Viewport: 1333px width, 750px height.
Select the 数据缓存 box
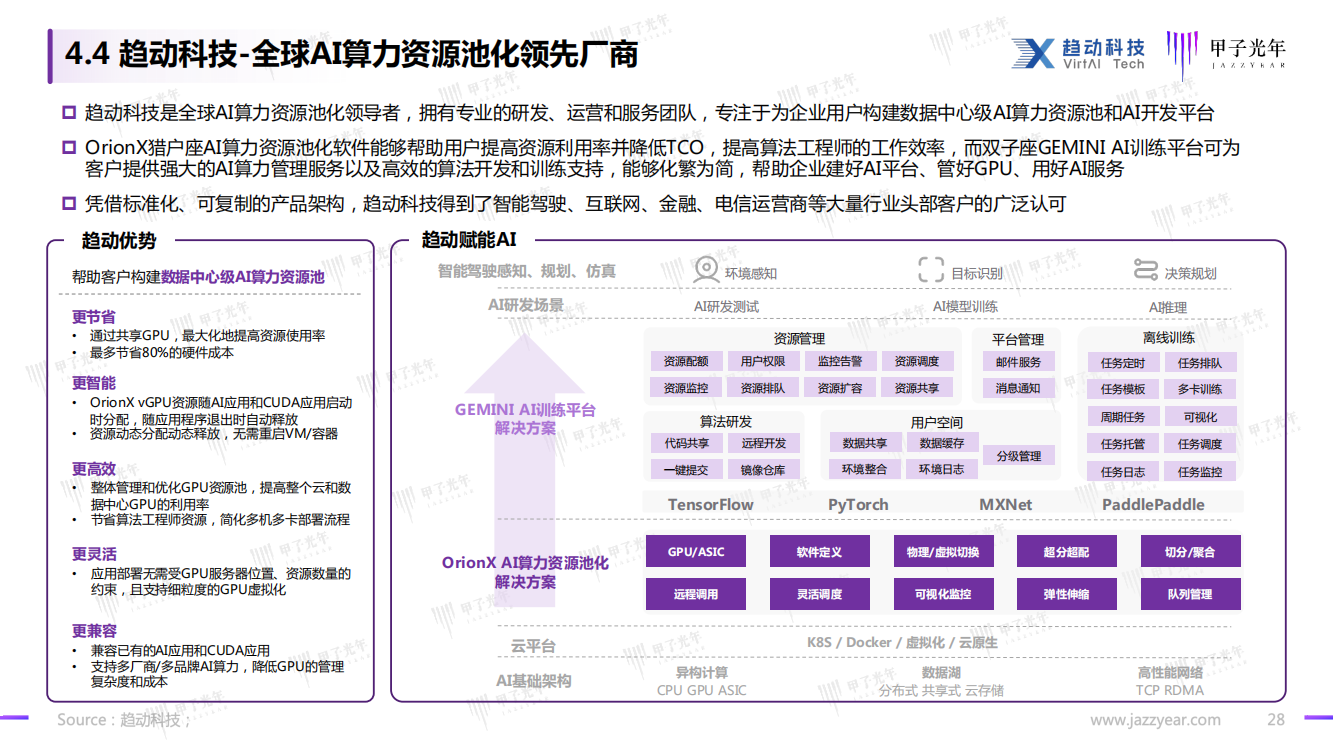(942, 443)
